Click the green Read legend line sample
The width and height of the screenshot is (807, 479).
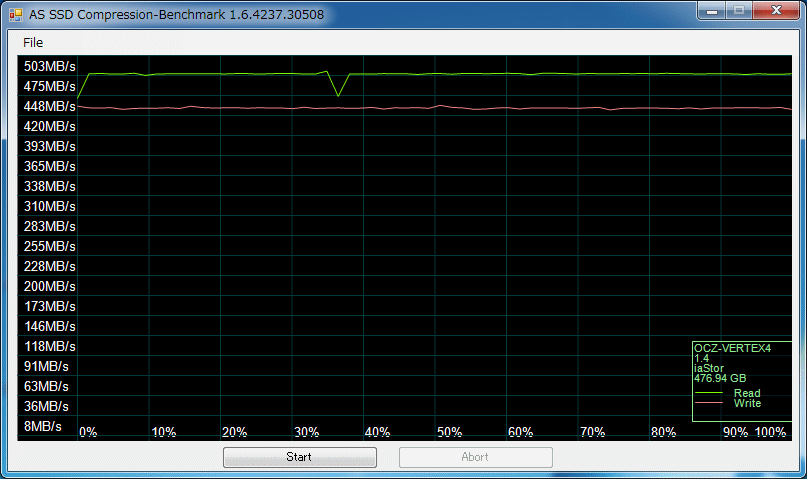[709, 393]
